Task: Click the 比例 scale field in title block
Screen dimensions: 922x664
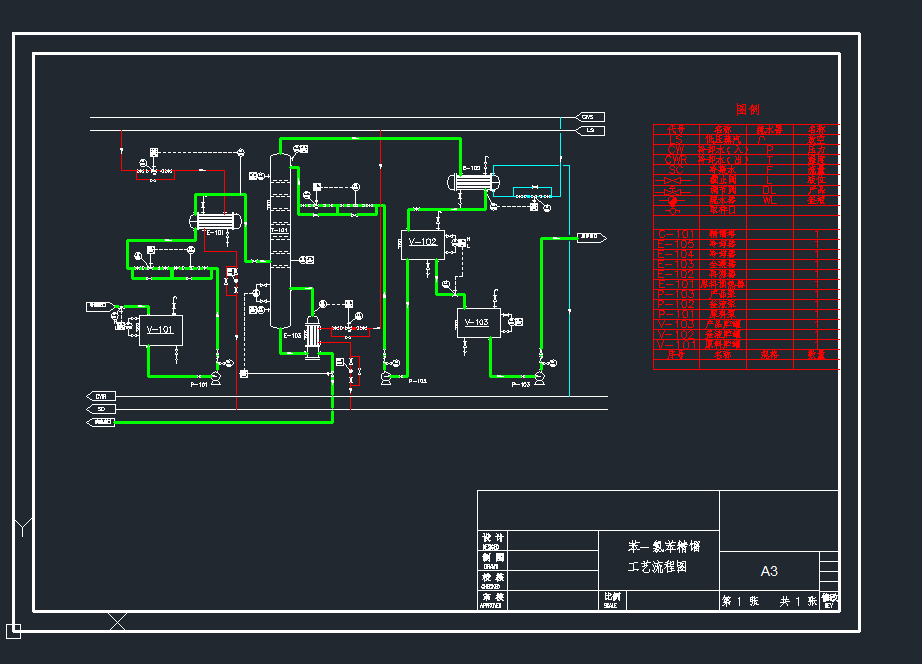Action: (612, 598)
